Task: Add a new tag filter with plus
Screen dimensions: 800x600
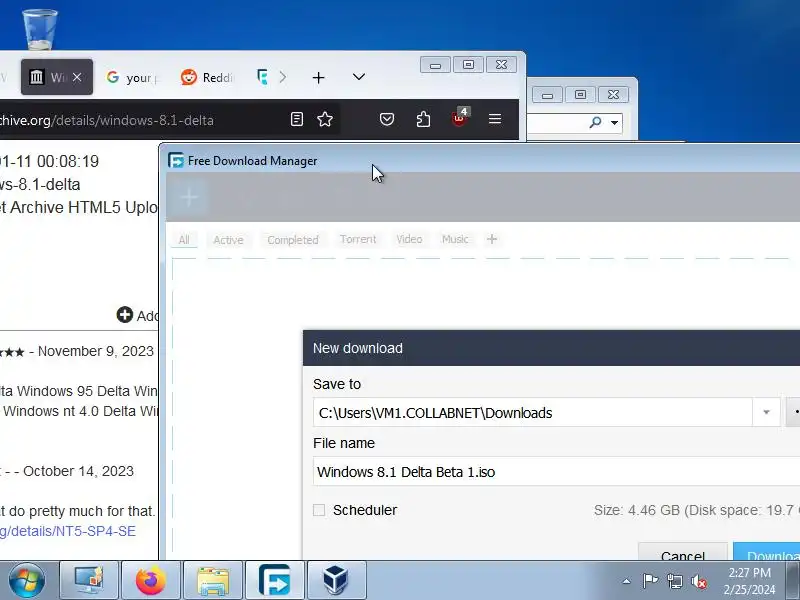Action: pyautogui.click(x=492, y=239)
